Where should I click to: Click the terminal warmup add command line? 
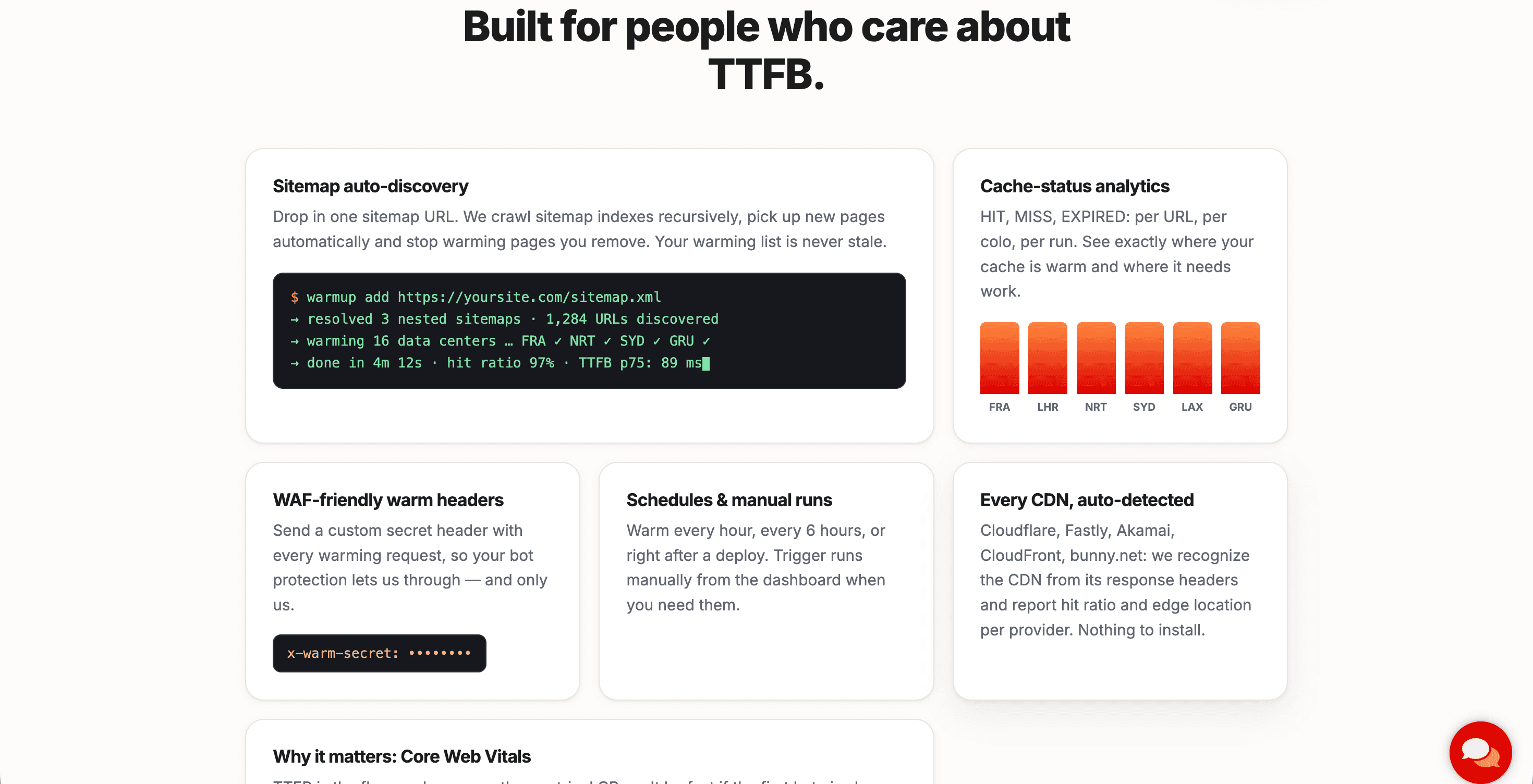476,297
